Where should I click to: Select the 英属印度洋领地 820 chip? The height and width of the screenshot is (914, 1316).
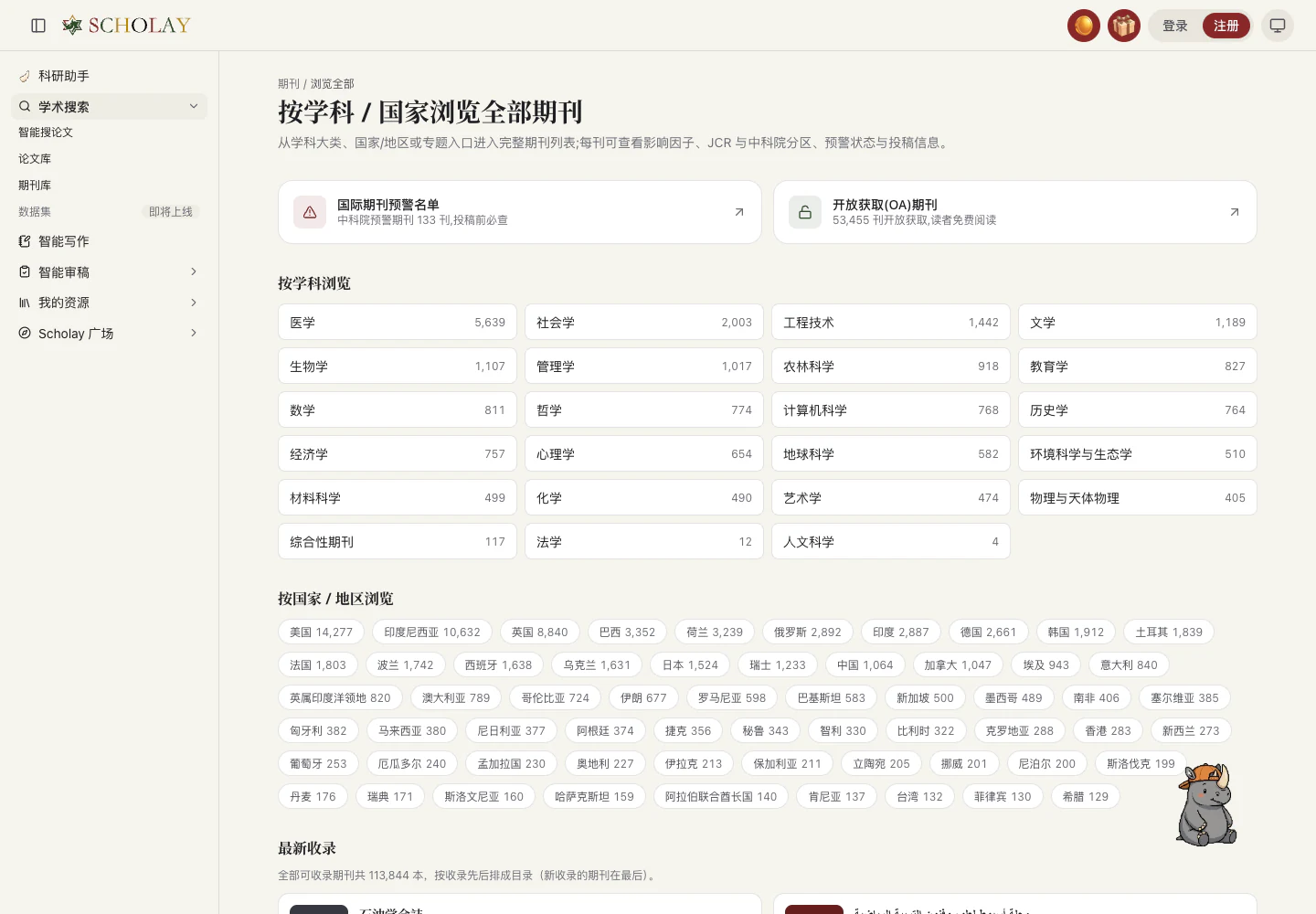click(x=340, y=697)
